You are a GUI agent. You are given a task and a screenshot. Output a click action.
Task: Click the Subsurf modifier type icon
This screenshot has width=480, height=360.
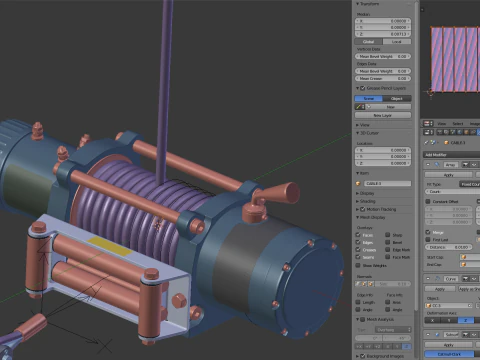pos(437,334)
